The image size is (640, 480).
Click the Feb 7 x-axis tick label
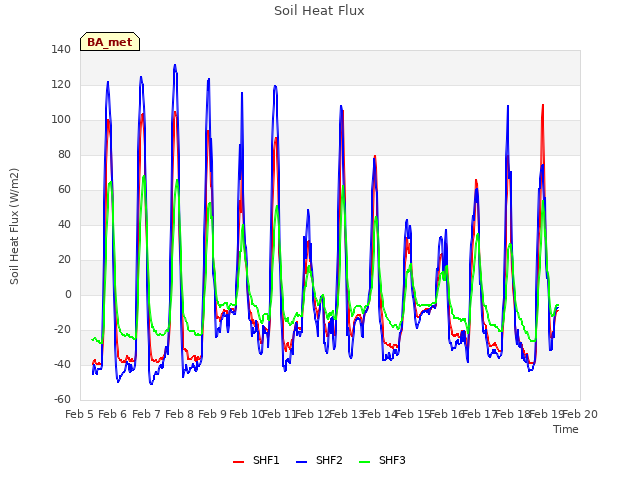click(x=146, y=414)
